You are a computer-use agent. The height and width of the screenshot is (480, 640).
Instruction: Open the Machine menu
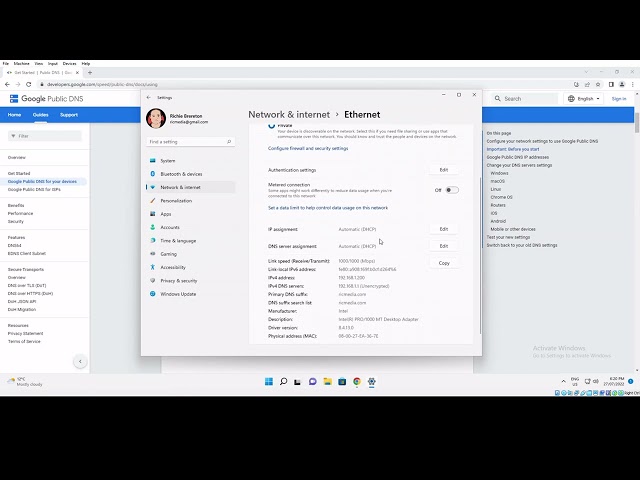tap(21, 64)
